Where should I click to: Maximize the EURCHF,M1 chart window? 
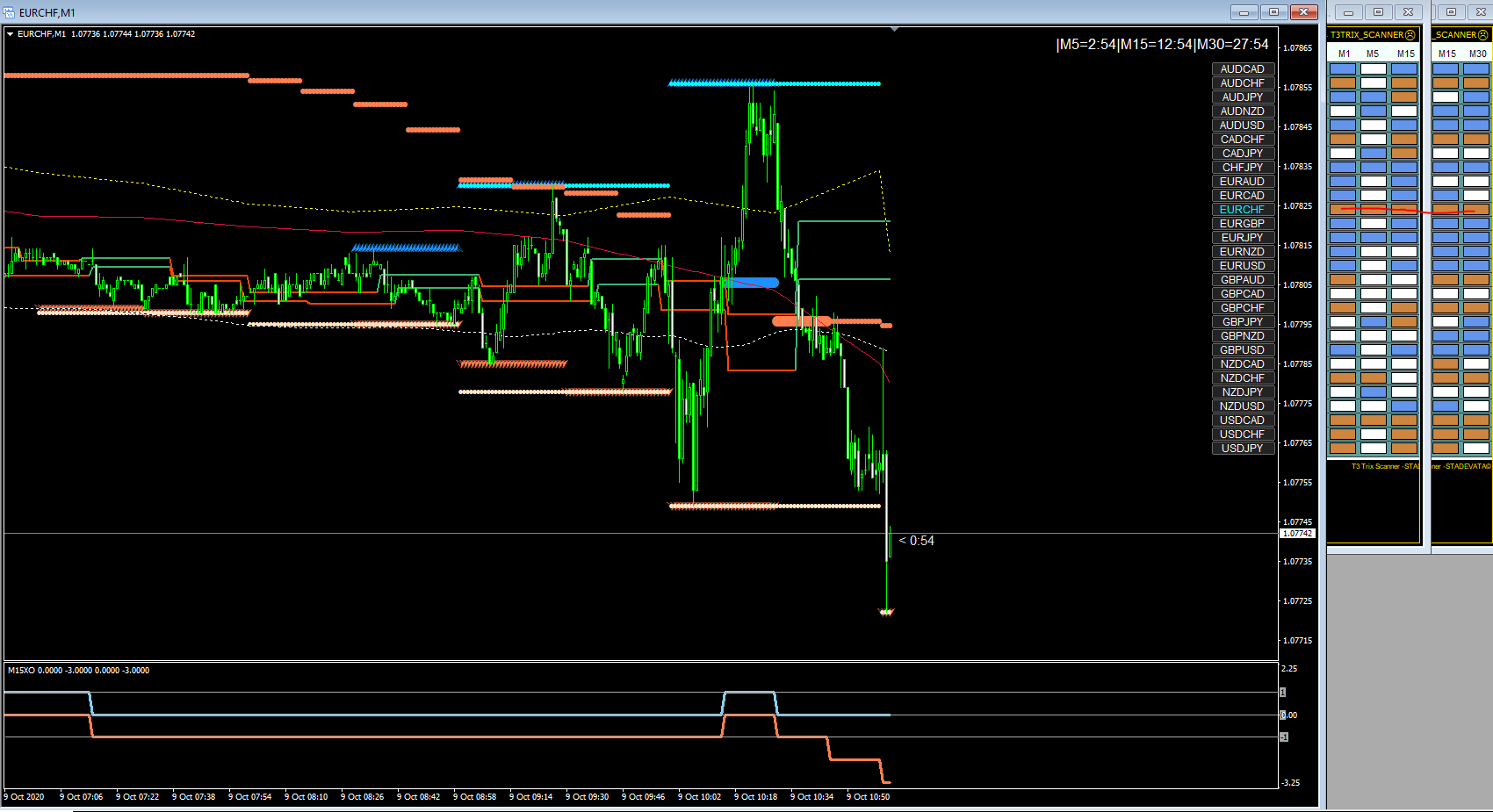(1273, 12)
